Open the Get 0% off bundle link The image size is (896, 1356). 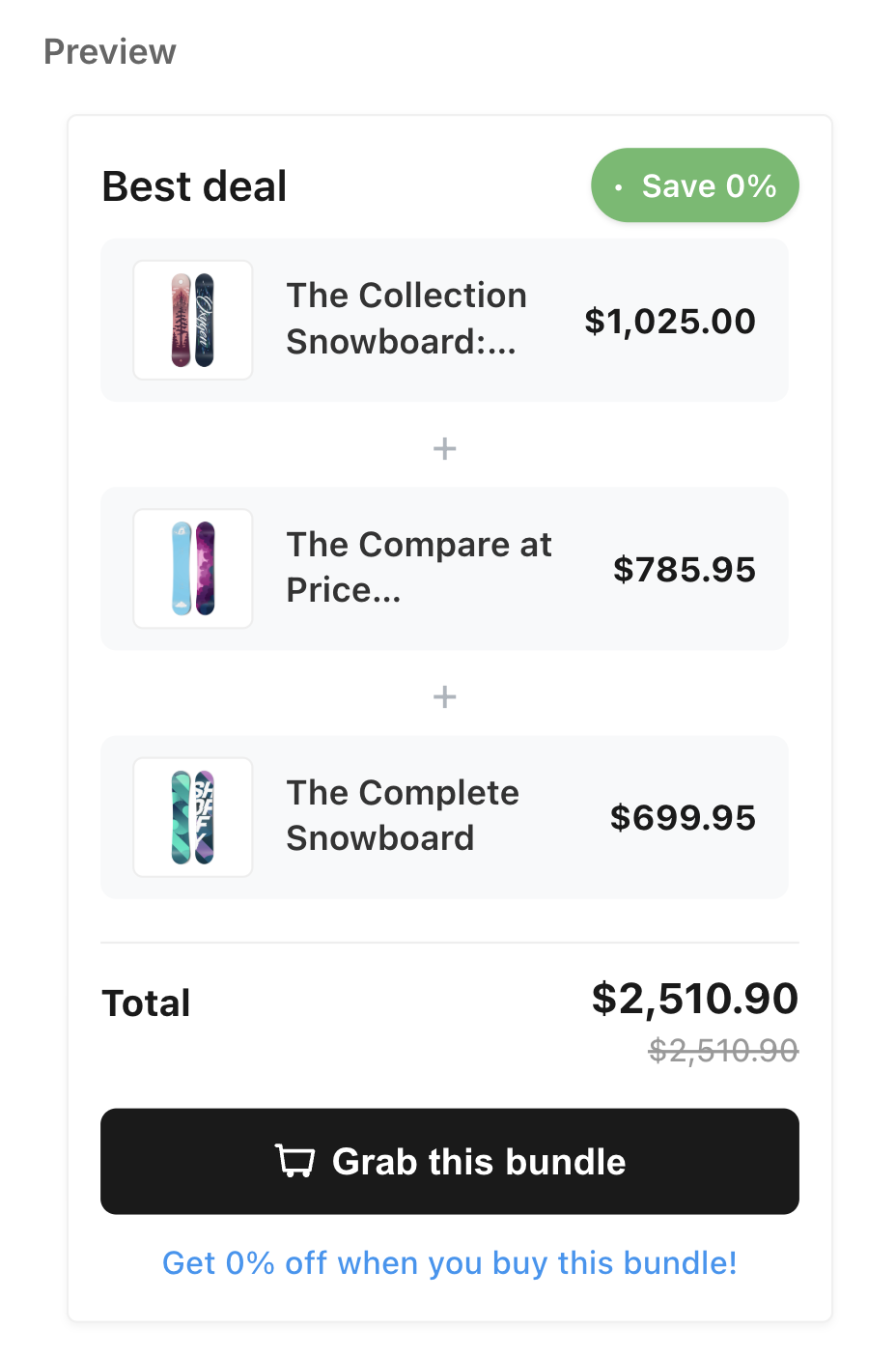click(449, 1262)
